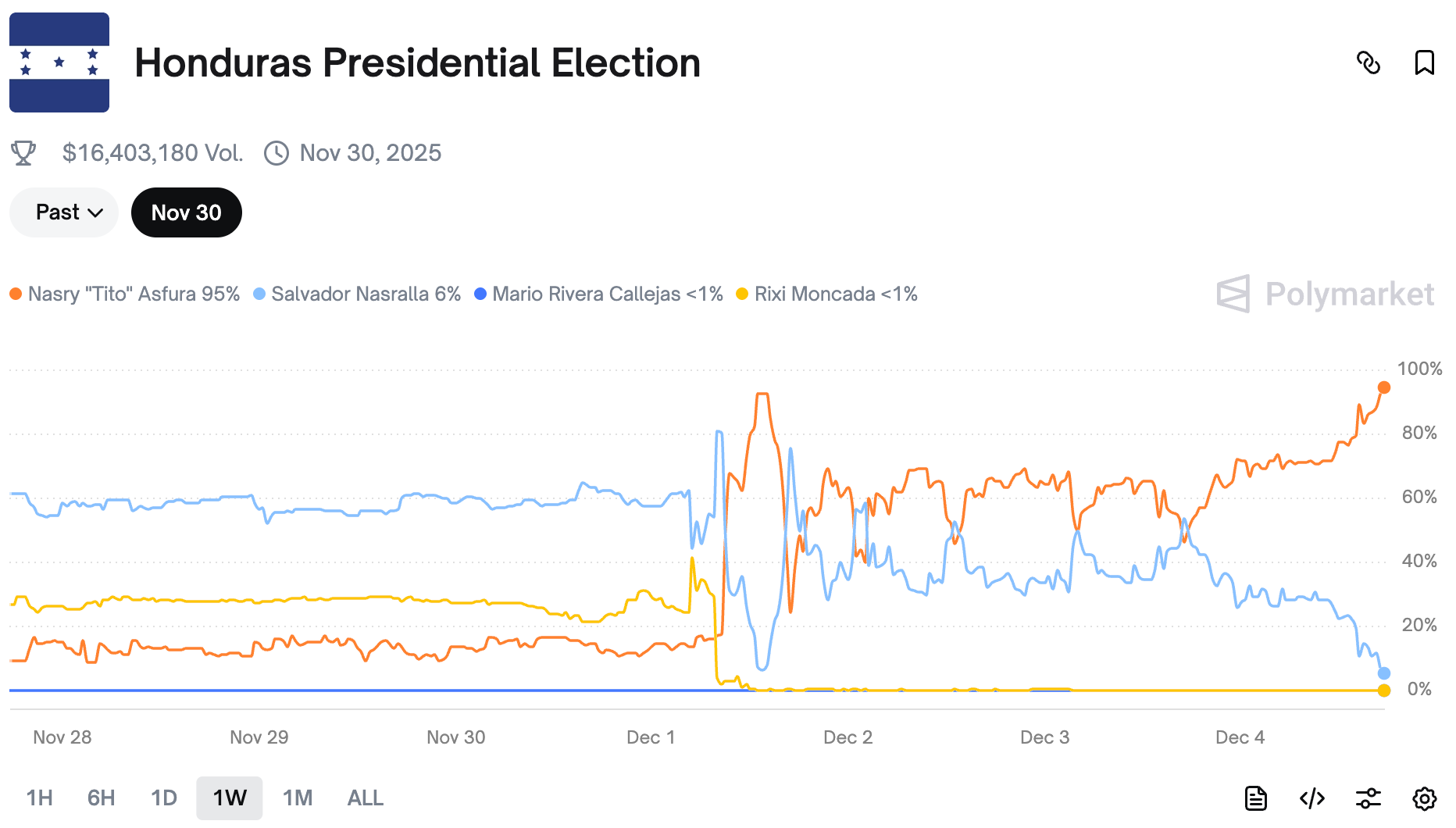Click the Rixi Moncada legend entry
Image resolution: width=1456 pixels, height=828 pixels.
tap(827, 294)
